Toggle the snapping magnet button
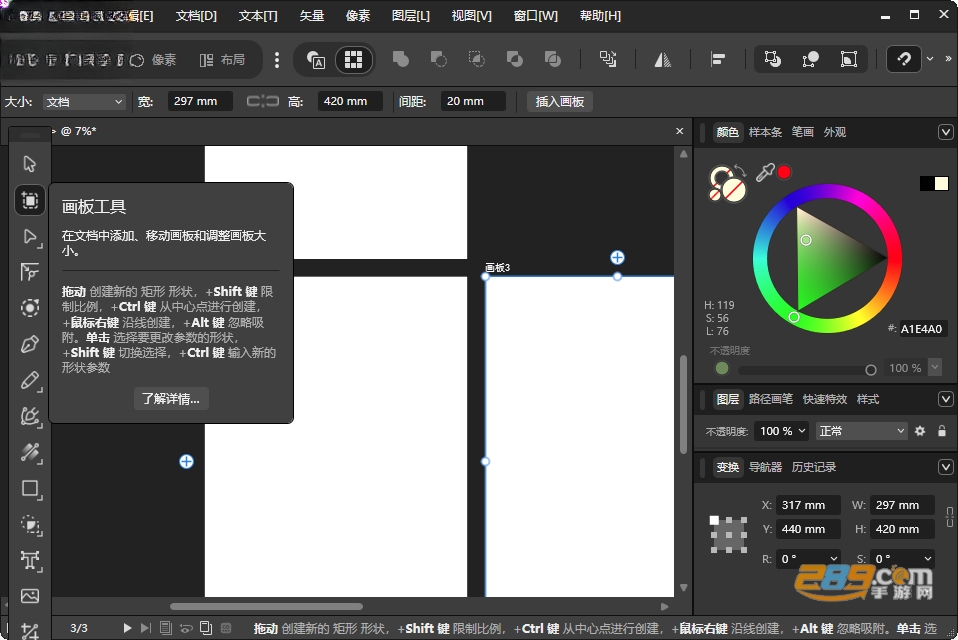This screenshot has height=640, width=958. click(x=904, y=59)
